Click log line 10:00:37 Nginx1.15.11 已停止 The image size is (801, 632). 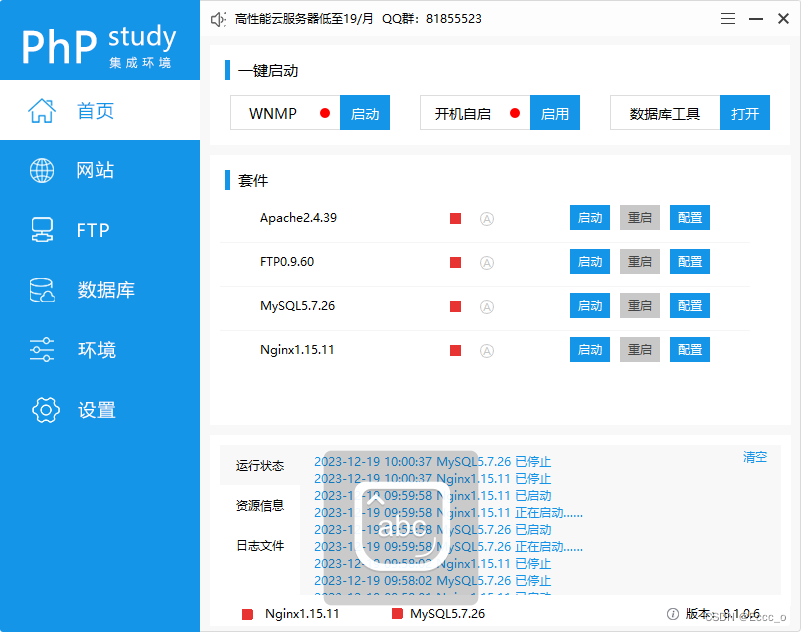click(433, 479)
